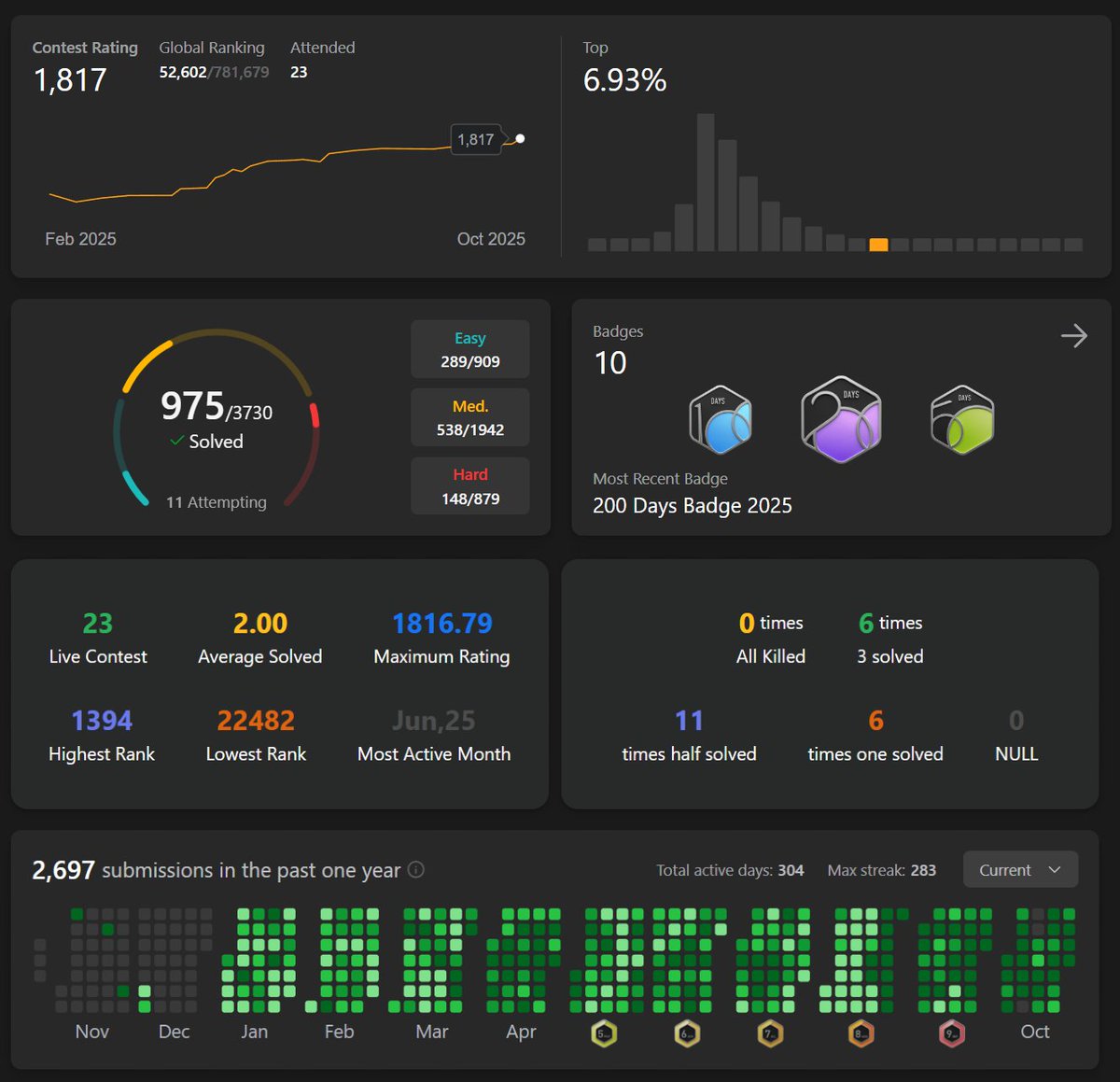Screen dimensions: 1120x1082
Task: Click the May monthly badge below the heatmap
Action: pyautogui.click(x=603, y=1033)
